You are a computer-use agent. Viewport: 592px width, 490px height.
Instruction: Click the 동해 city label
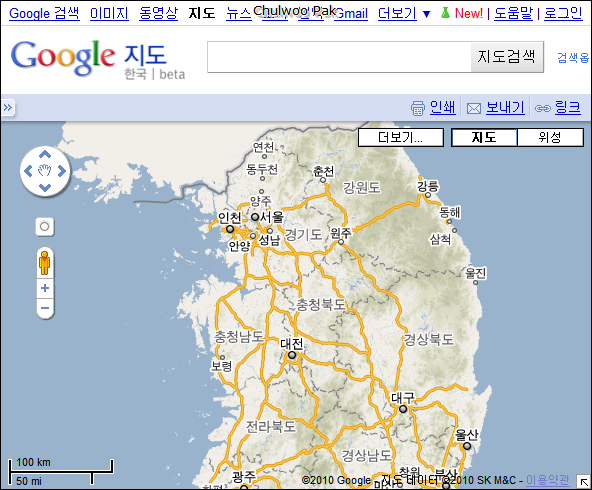450,212
